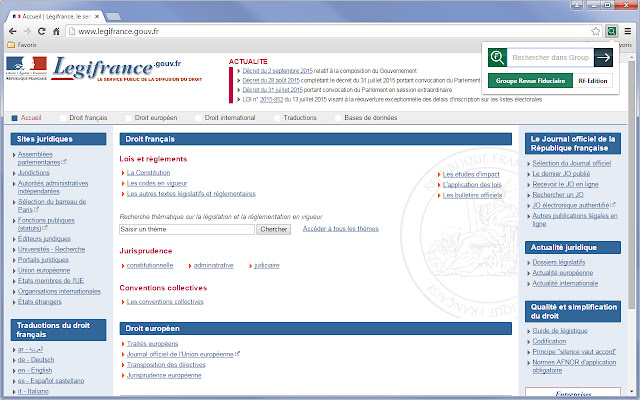Open Rechercher un JO link
The image size is (640, 400).
[558, 195]
